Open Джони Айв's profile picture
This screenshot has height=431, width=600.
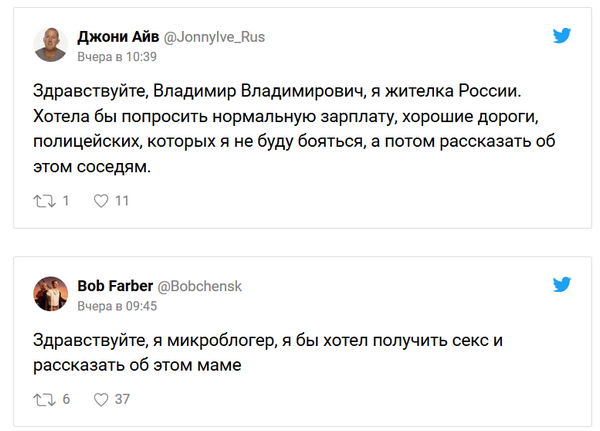point(51,44)
